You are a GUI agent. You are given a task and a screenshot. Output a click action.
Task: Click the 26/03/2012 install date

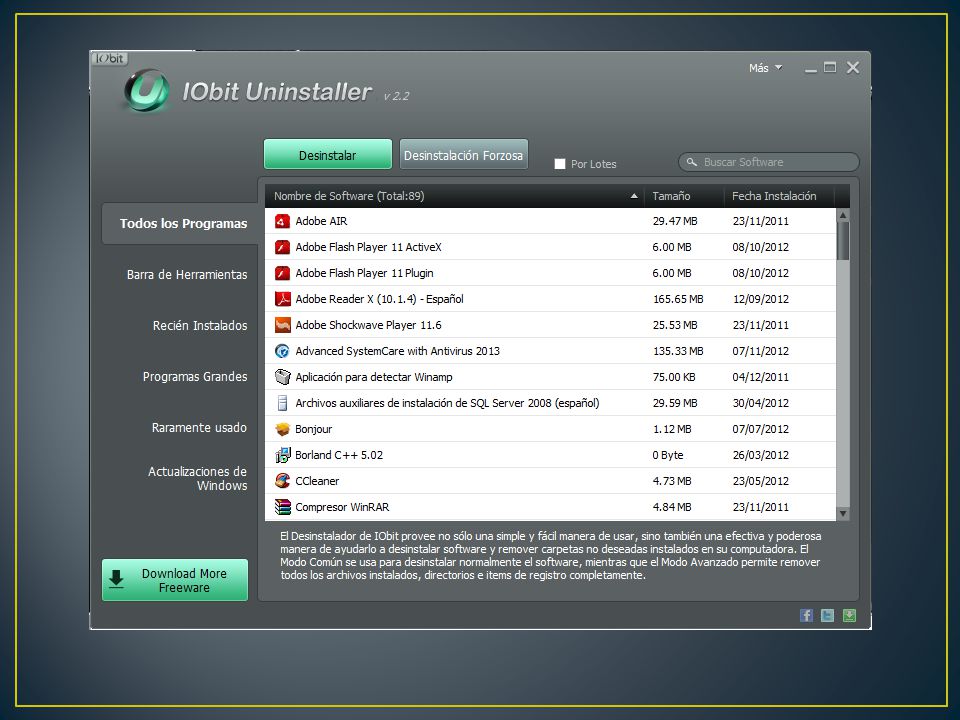pos(760,456)
